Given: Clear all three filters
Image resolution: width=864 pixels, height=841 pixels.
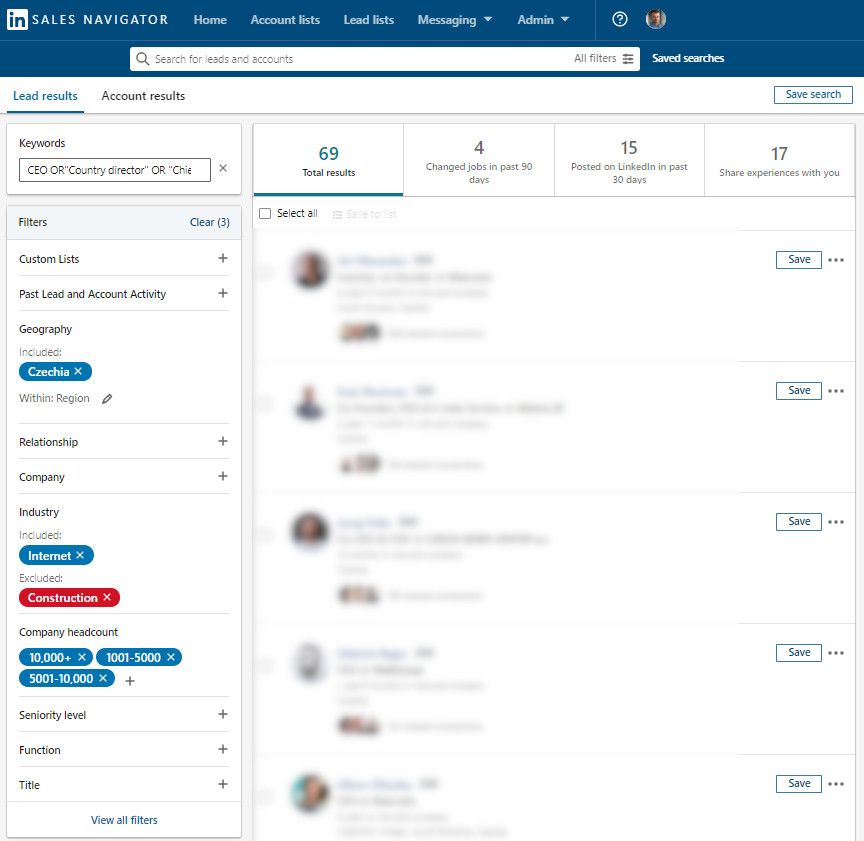Looking at the screenshot, I should (209, 222).
